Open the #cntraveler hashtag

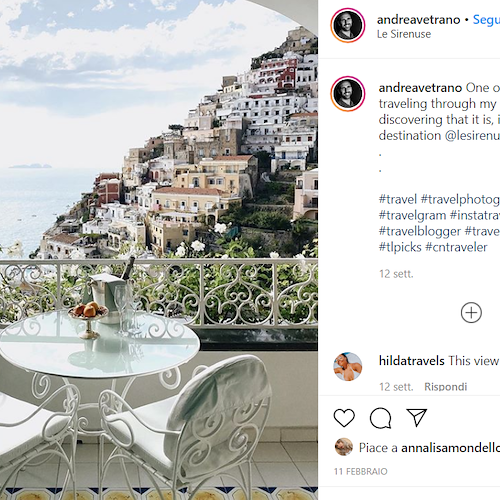(x=456, y=247)
